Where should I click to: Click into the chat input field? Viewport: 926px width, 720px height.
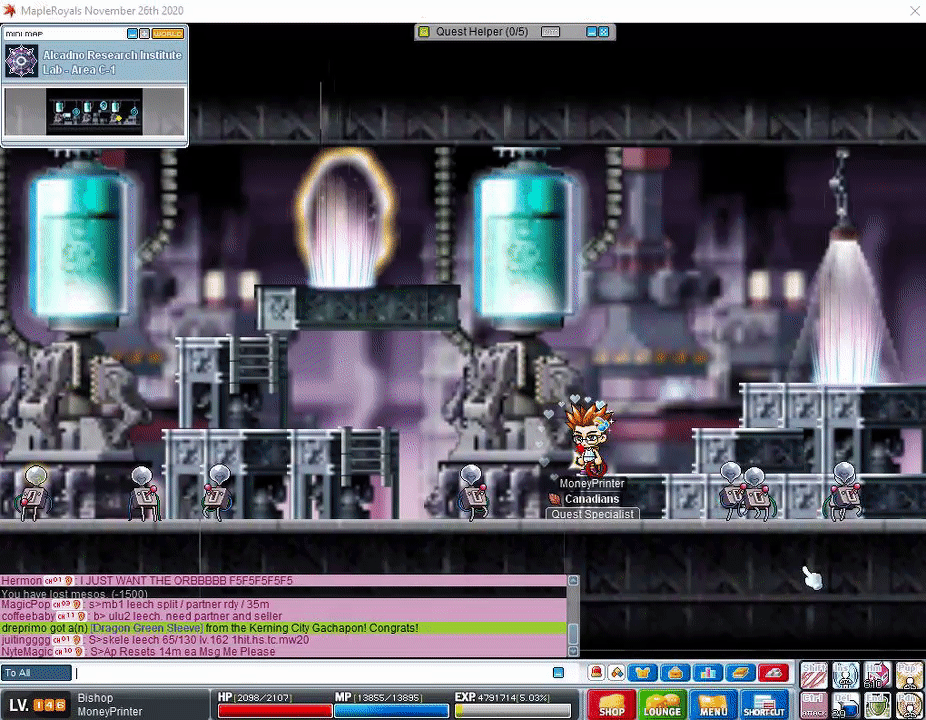pos(313,673)
